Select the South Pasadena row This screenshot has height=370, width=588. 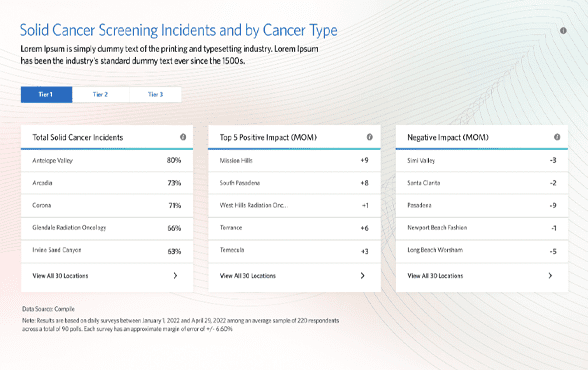pos(294,183)
